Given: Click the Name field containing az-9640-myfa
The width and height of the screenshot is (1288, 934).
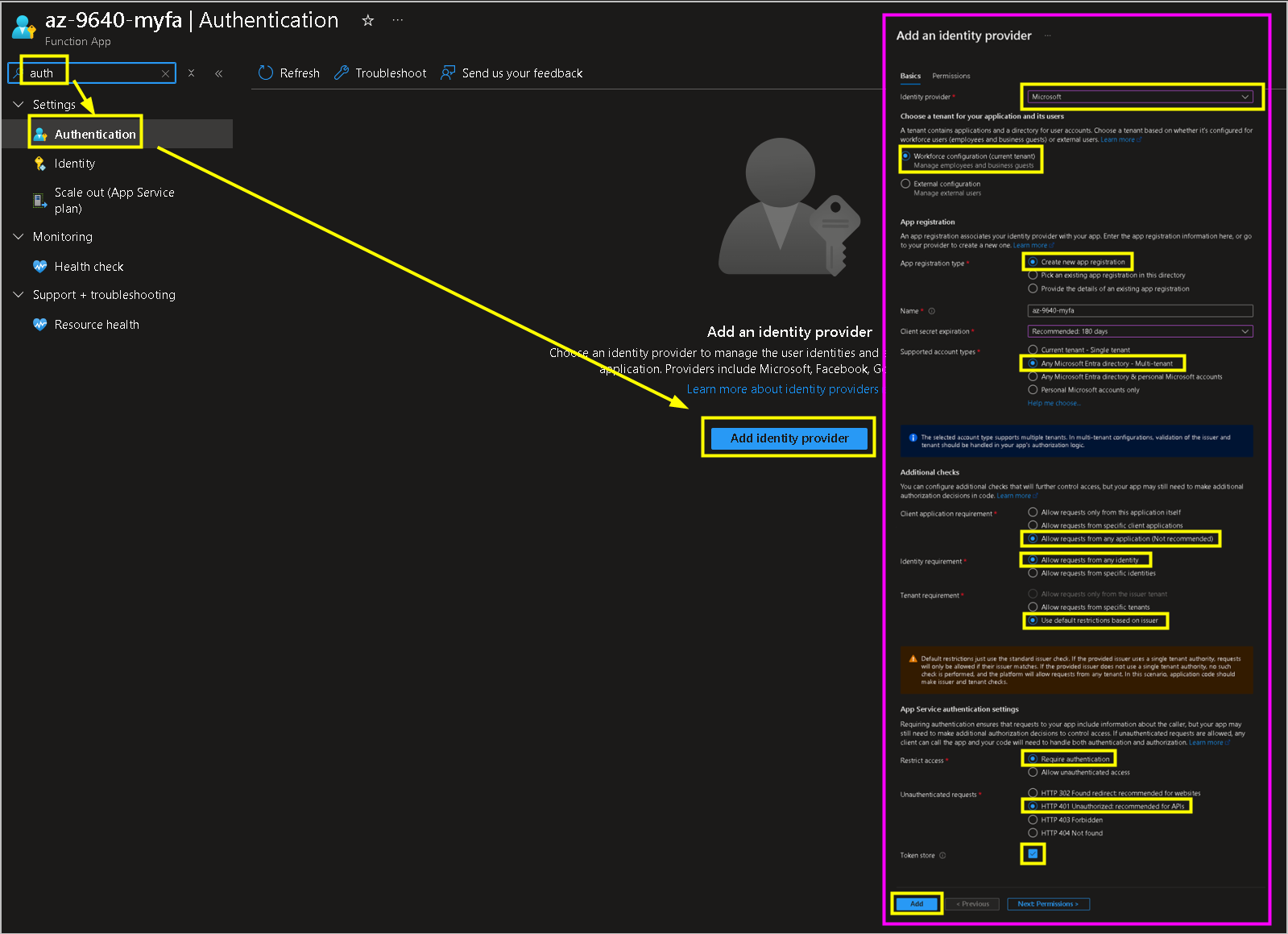Looking at the screenshot, I should coord(1141,311).
